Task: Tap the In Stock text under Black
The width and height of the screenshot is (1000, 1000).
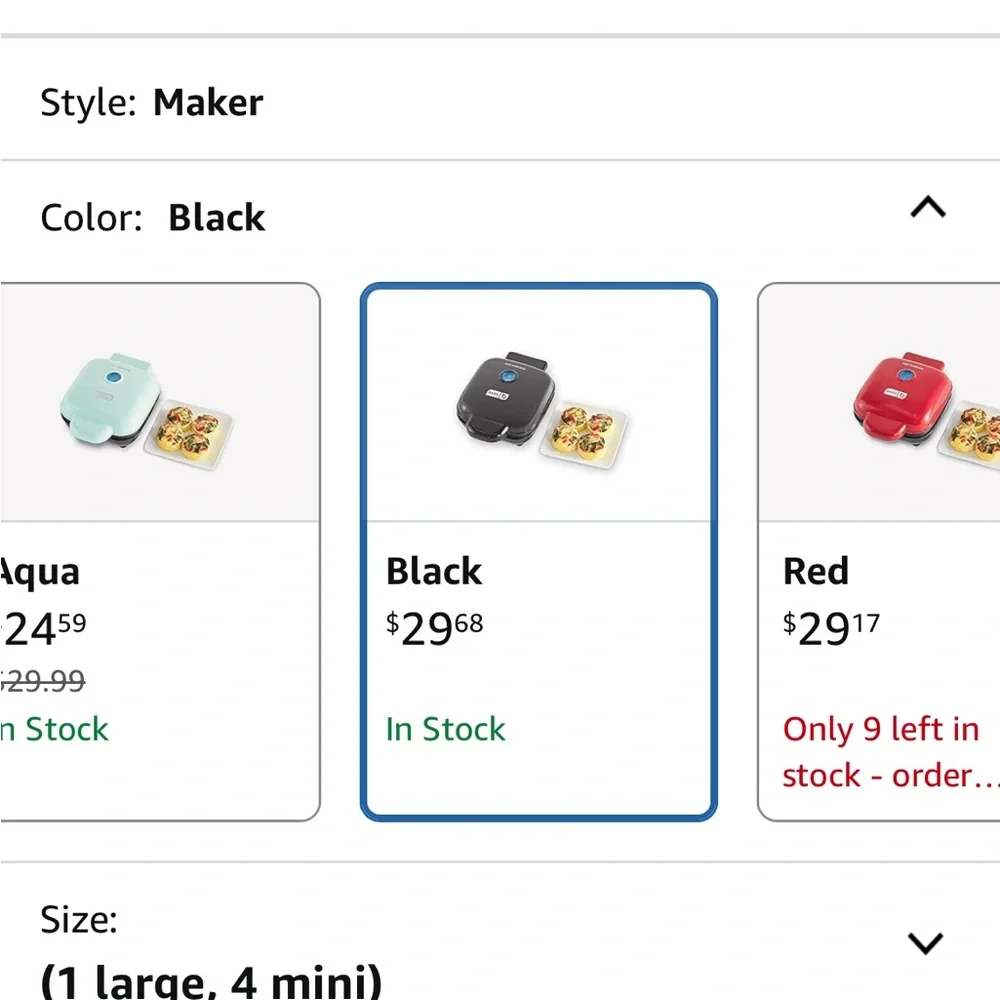Action: click(x=446, y=730)
